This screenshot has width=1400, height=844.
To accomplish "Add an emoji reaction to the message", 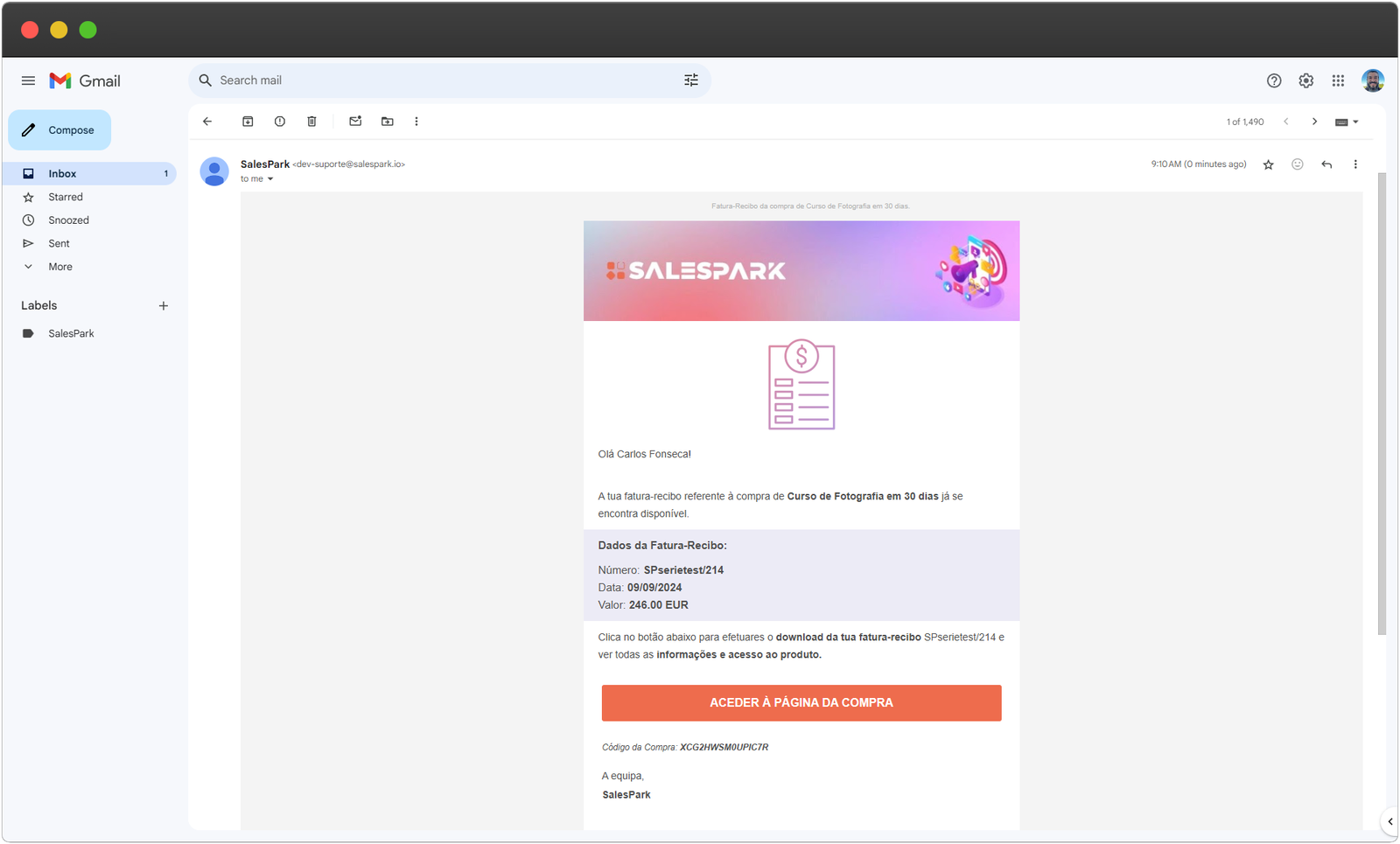I will [x=1298, y=164].
